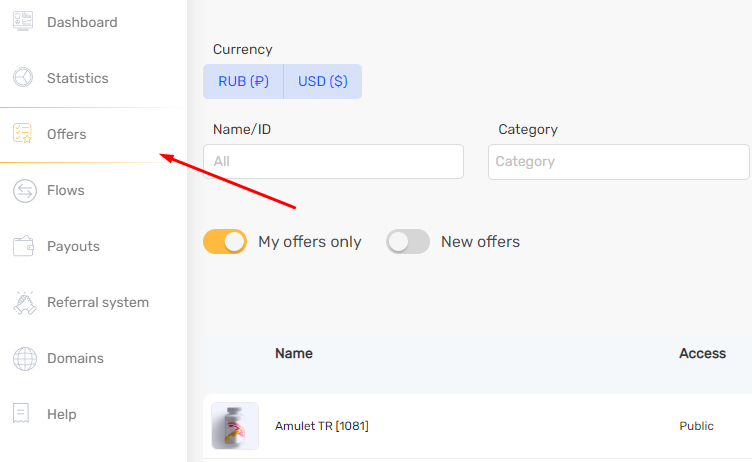
Task: Click the Help document icon
Action: coord(23,414)
